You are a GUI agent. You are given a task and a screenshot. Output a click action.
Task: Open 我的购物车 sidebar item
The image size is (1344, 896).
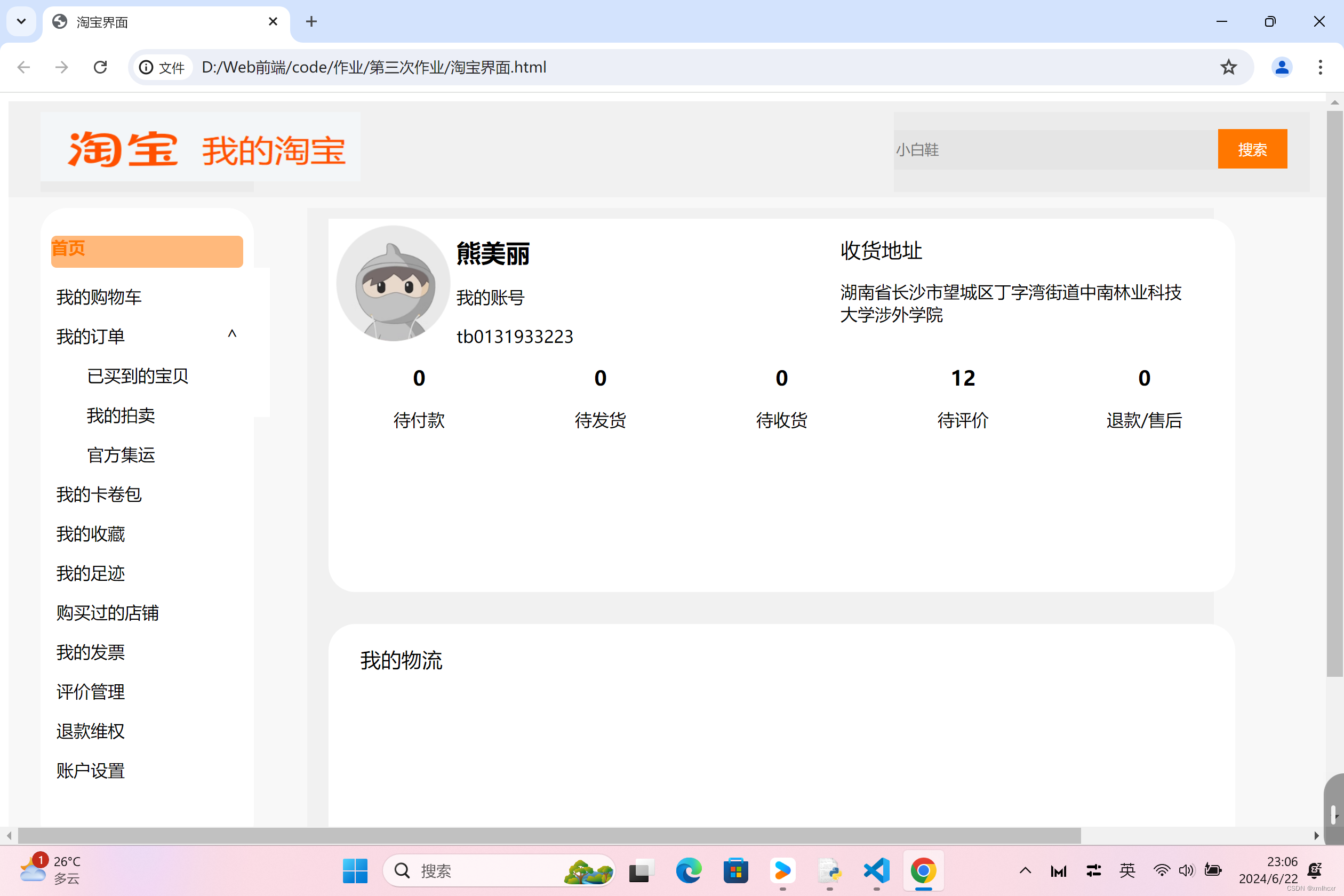click(x=99, y=297)
